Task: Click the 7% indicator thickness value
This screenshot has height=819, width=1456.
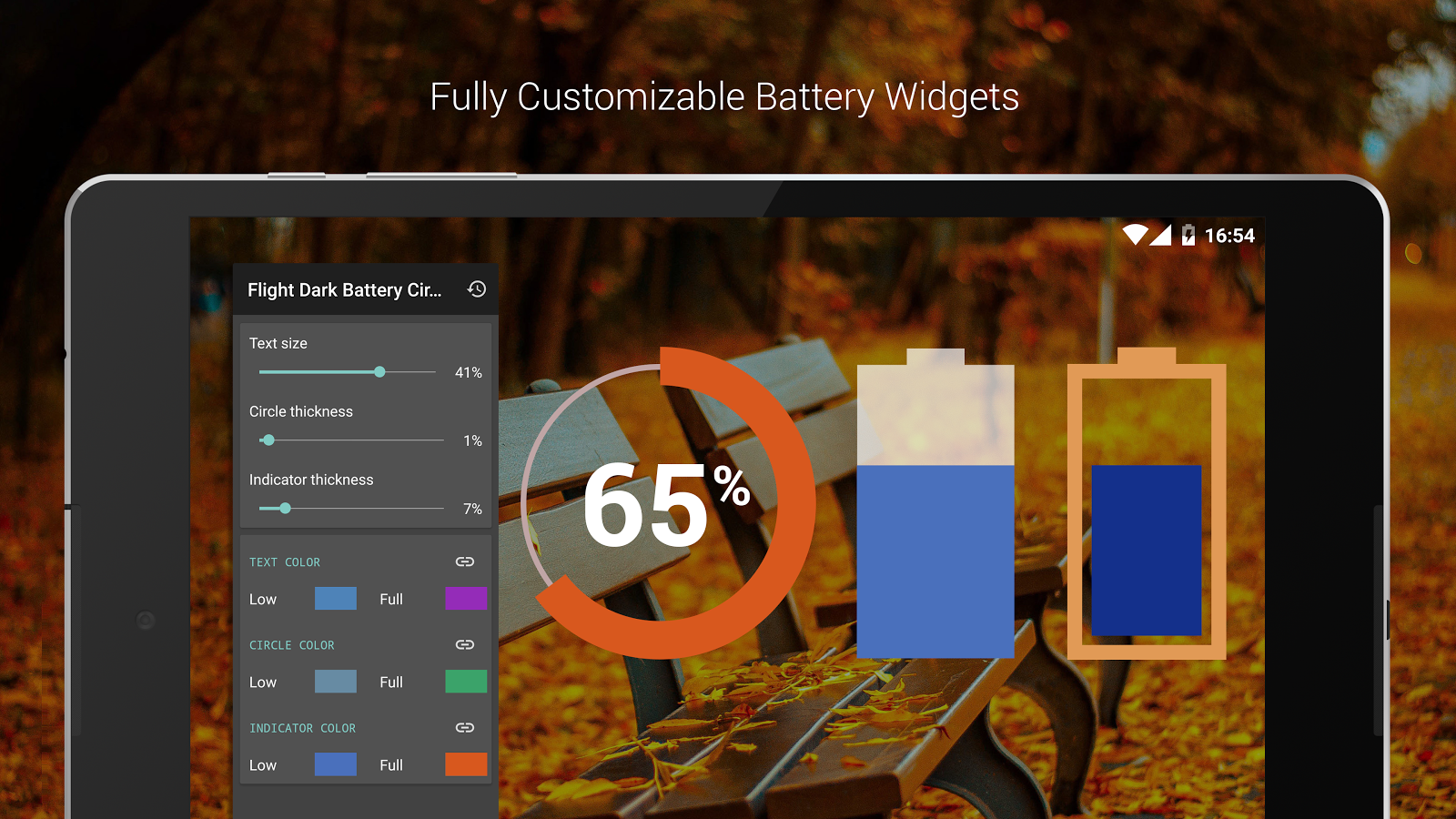Action: pos(472,509)
